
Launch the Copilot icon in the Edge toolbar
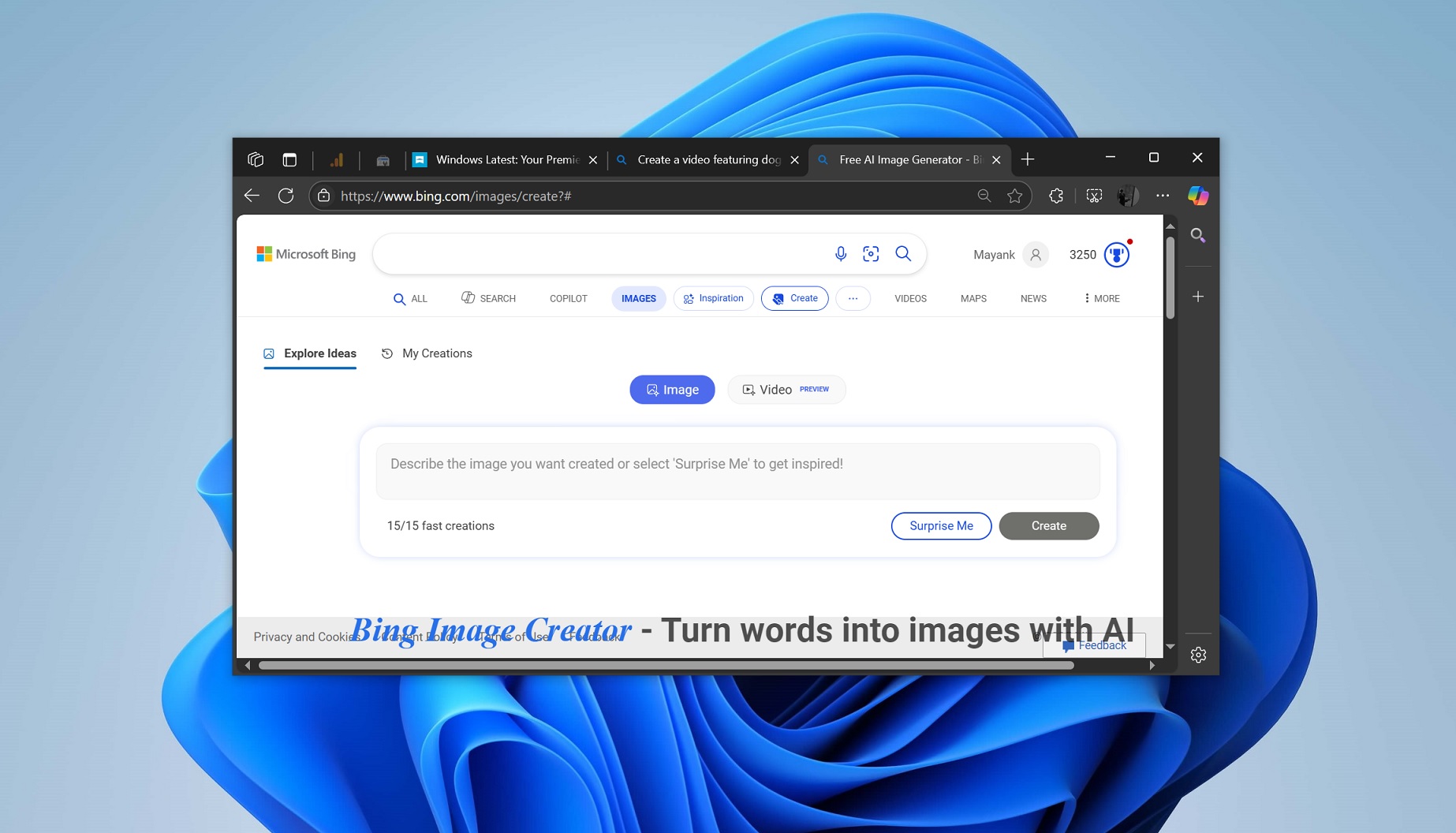1198,196
